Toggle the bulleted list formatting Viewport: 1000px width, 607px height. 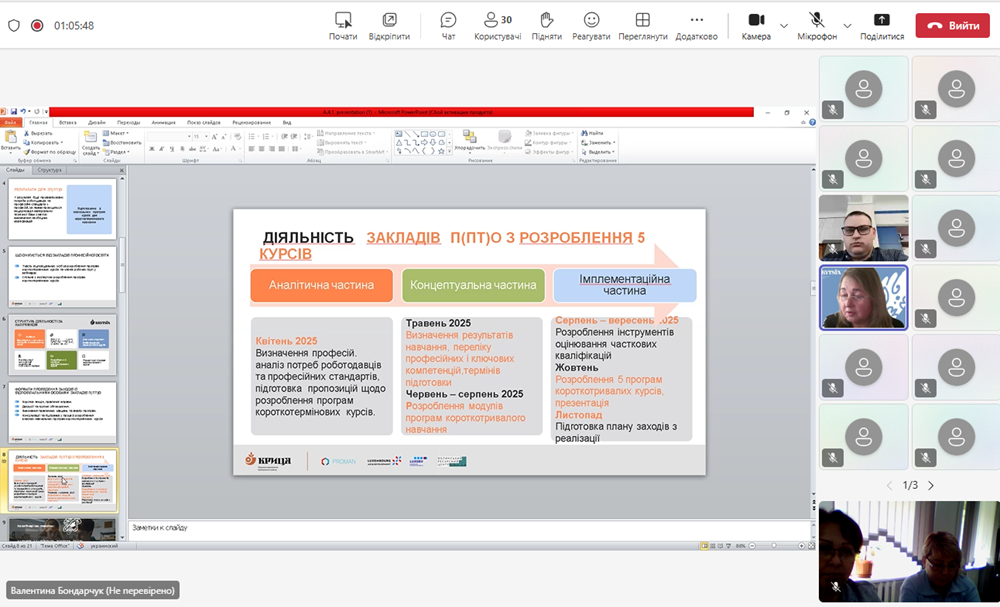pyautogui.click(x=252, y=135)
